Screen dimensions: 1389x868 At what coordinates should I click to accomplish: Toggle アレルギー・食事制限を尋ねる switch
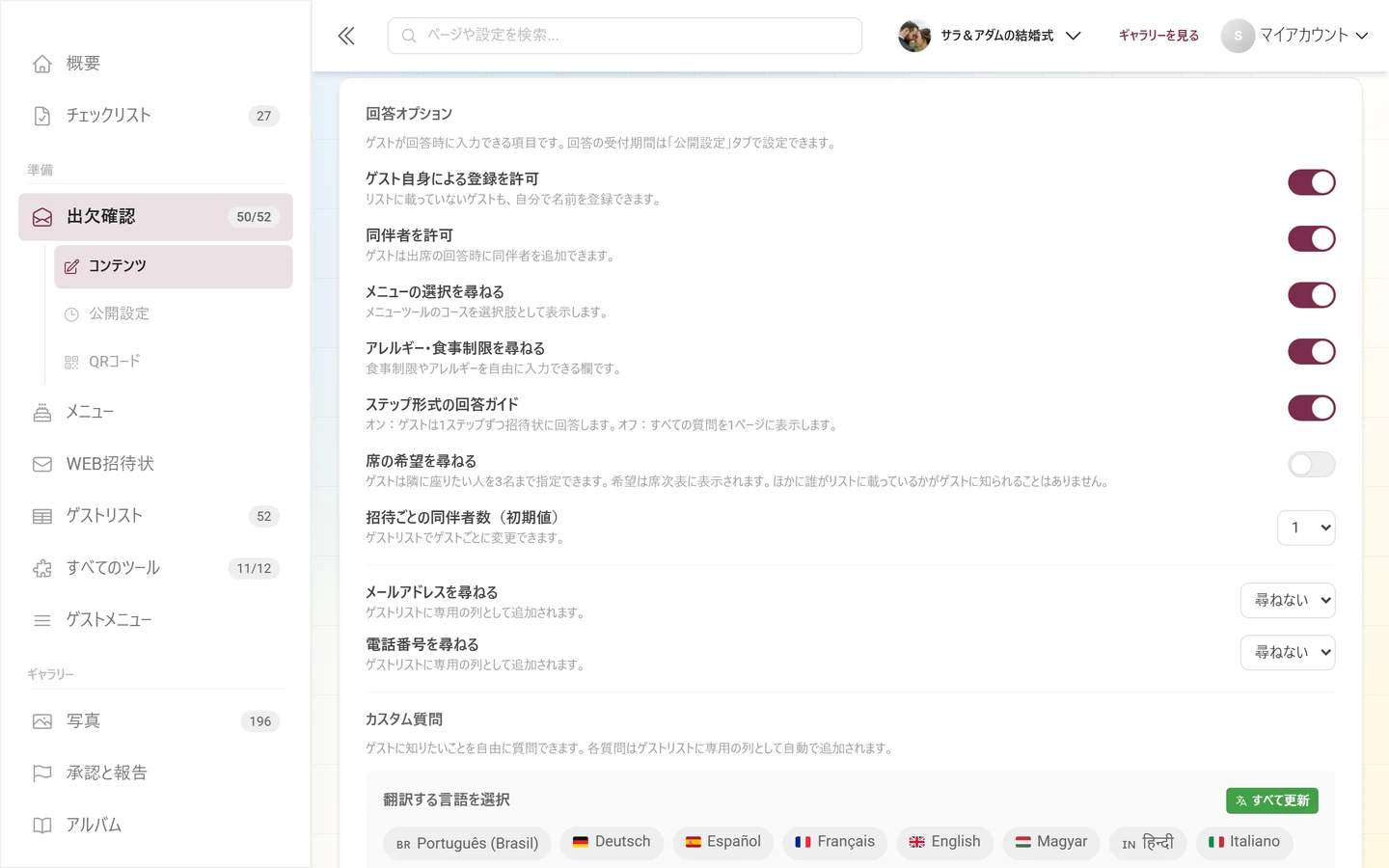(x=1312, y=352)
